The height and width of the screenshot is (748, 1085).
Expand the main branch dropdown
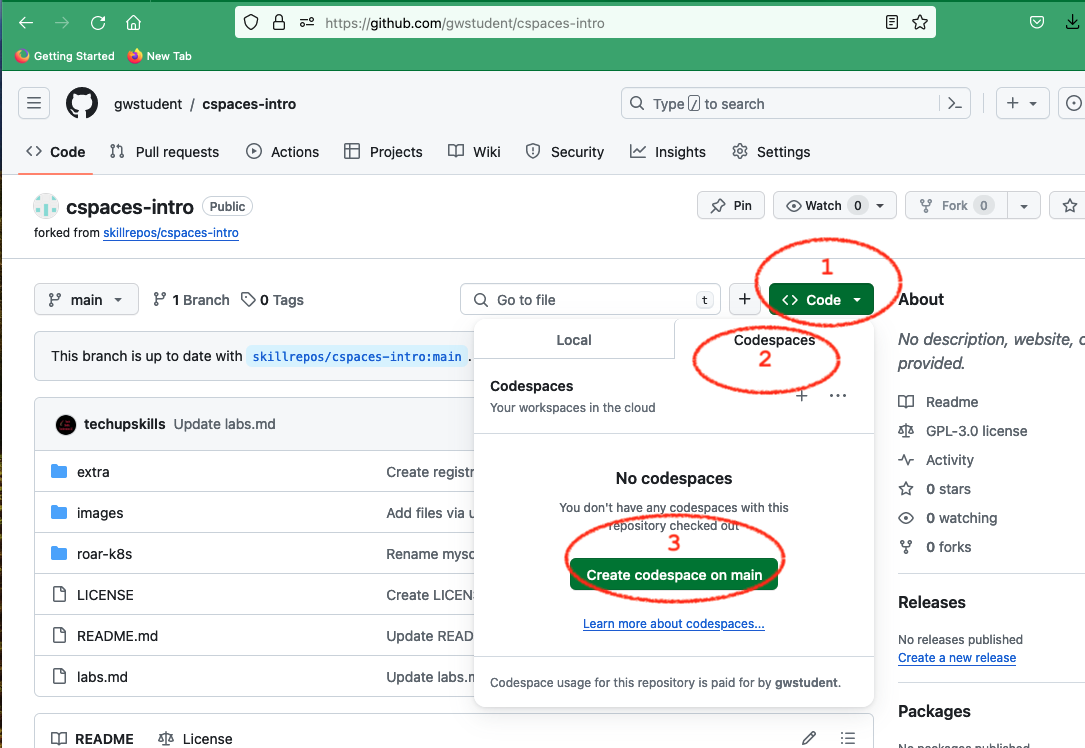pyautogui.click(x=86, y=300)
